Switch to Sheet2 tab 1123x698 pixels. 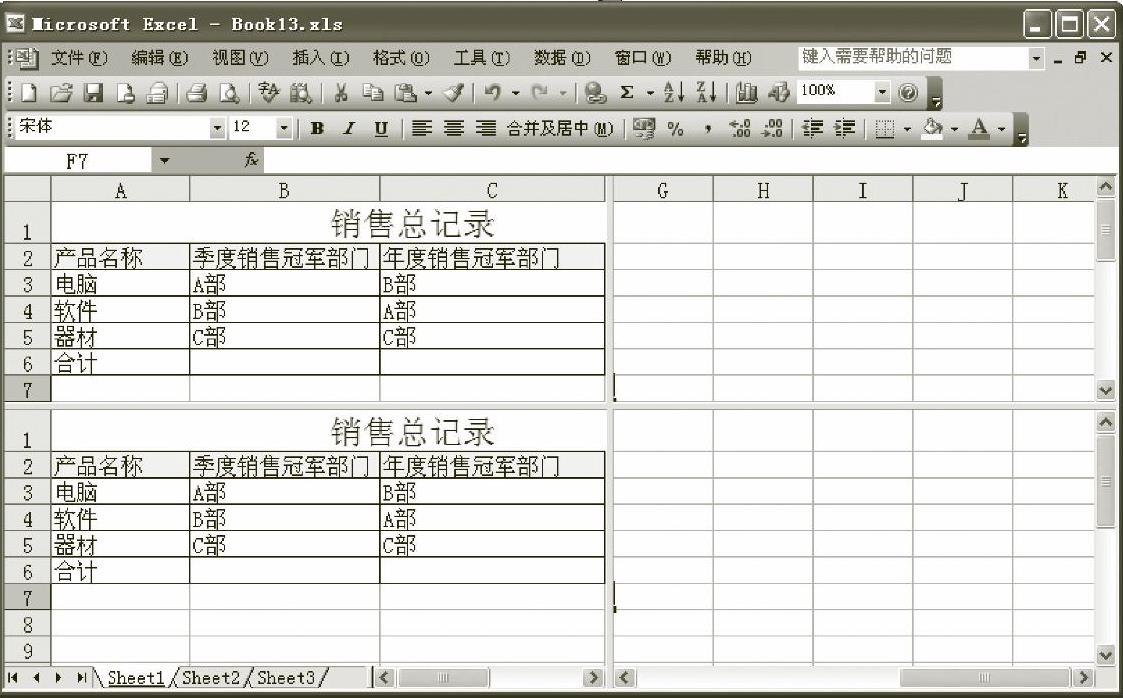pyautogui.click(x=211, y=677)
